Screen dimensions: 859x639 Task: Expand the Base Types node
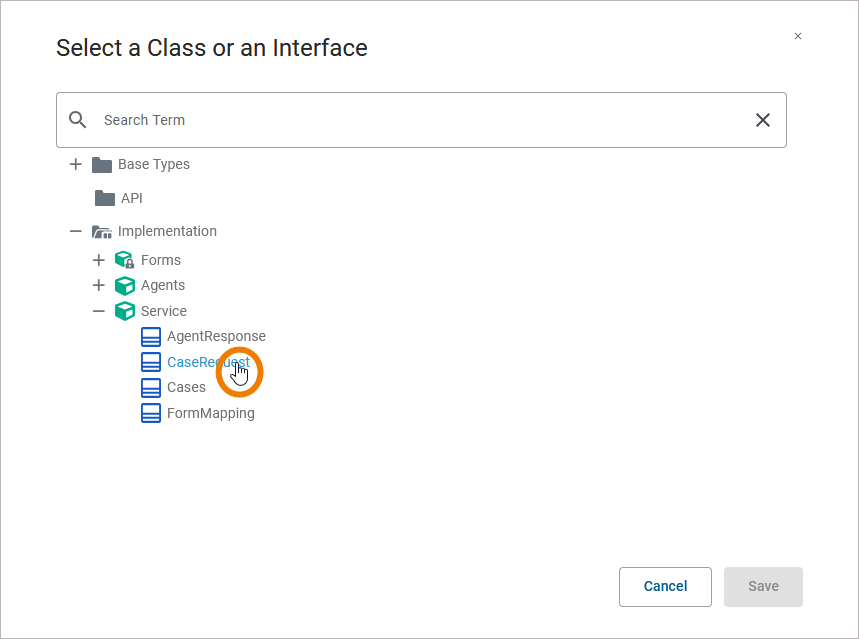(76, 164)
